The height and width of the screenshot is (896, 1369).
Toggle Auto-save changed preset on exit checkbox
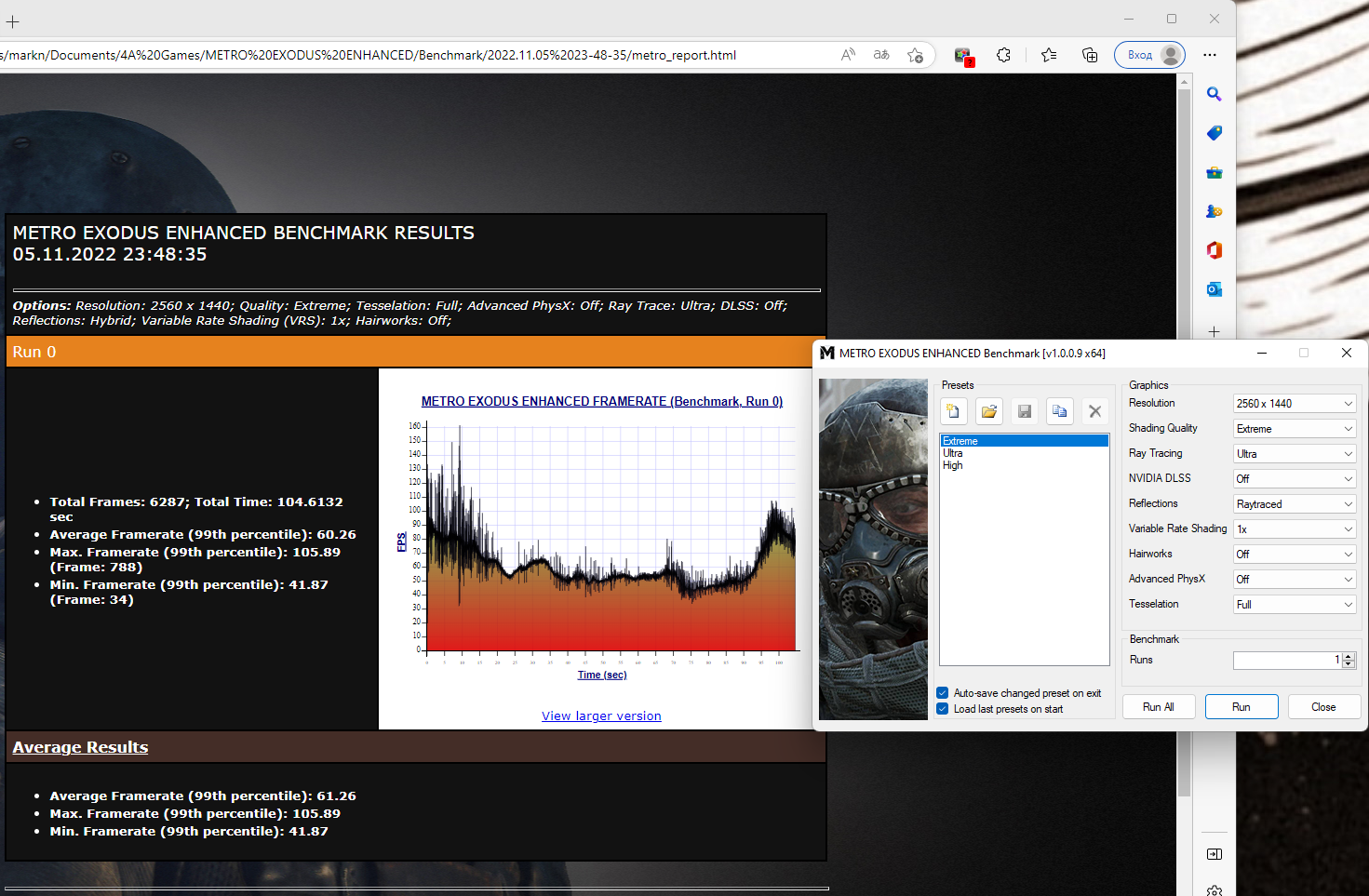(x=943, y=693)
